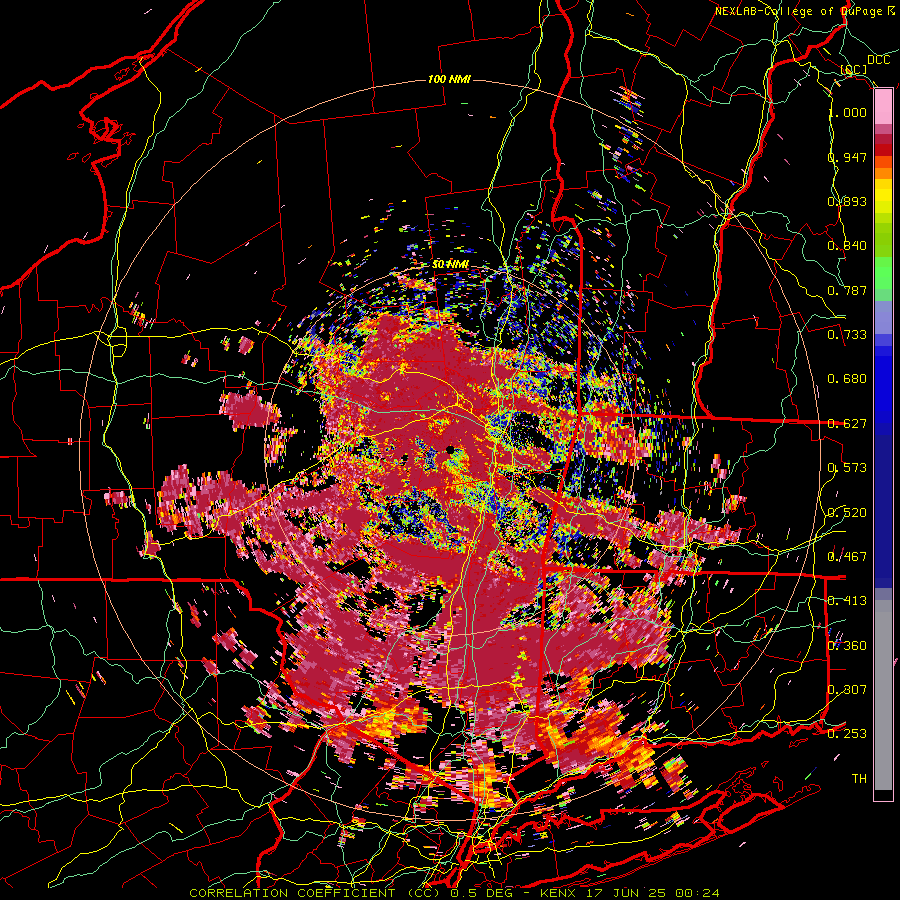The width and height of the screenshot is (900, 900).
Task: Click the 0.893 scale value
Action: click(848, 201)
